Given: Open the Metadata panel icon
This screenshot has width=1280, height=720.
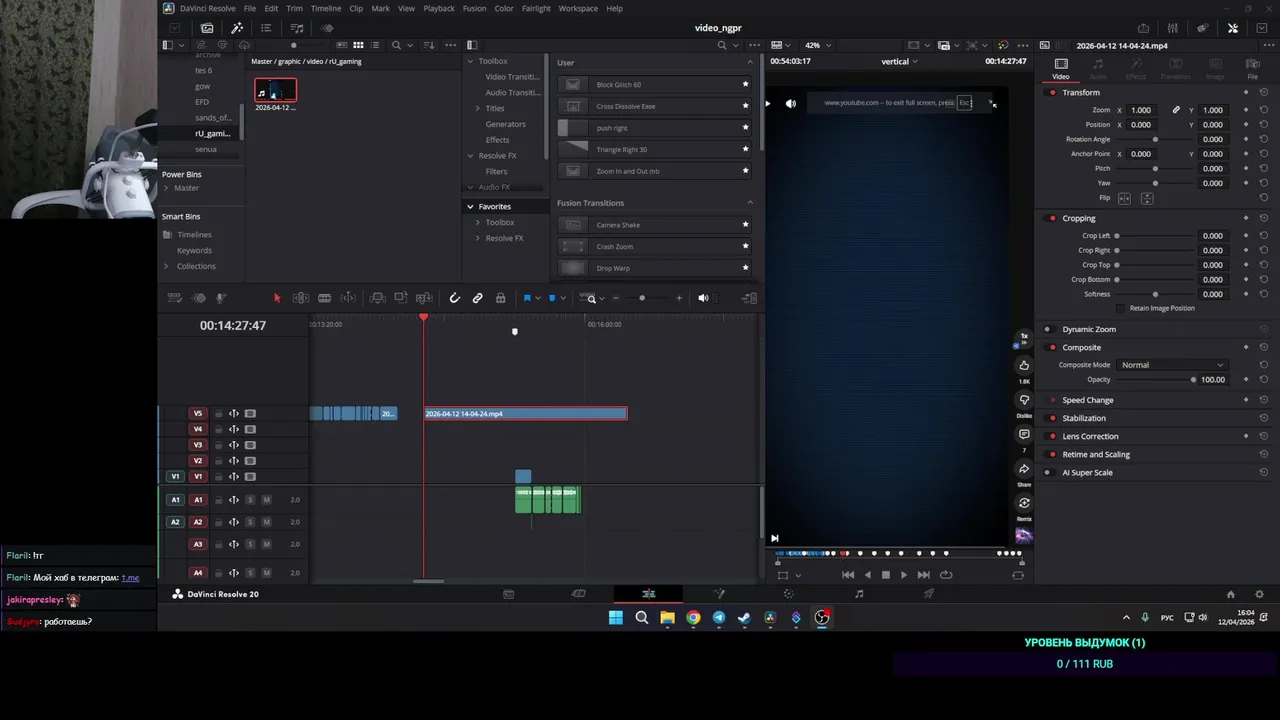Looking at the screenshot, I should [1202, 28].
